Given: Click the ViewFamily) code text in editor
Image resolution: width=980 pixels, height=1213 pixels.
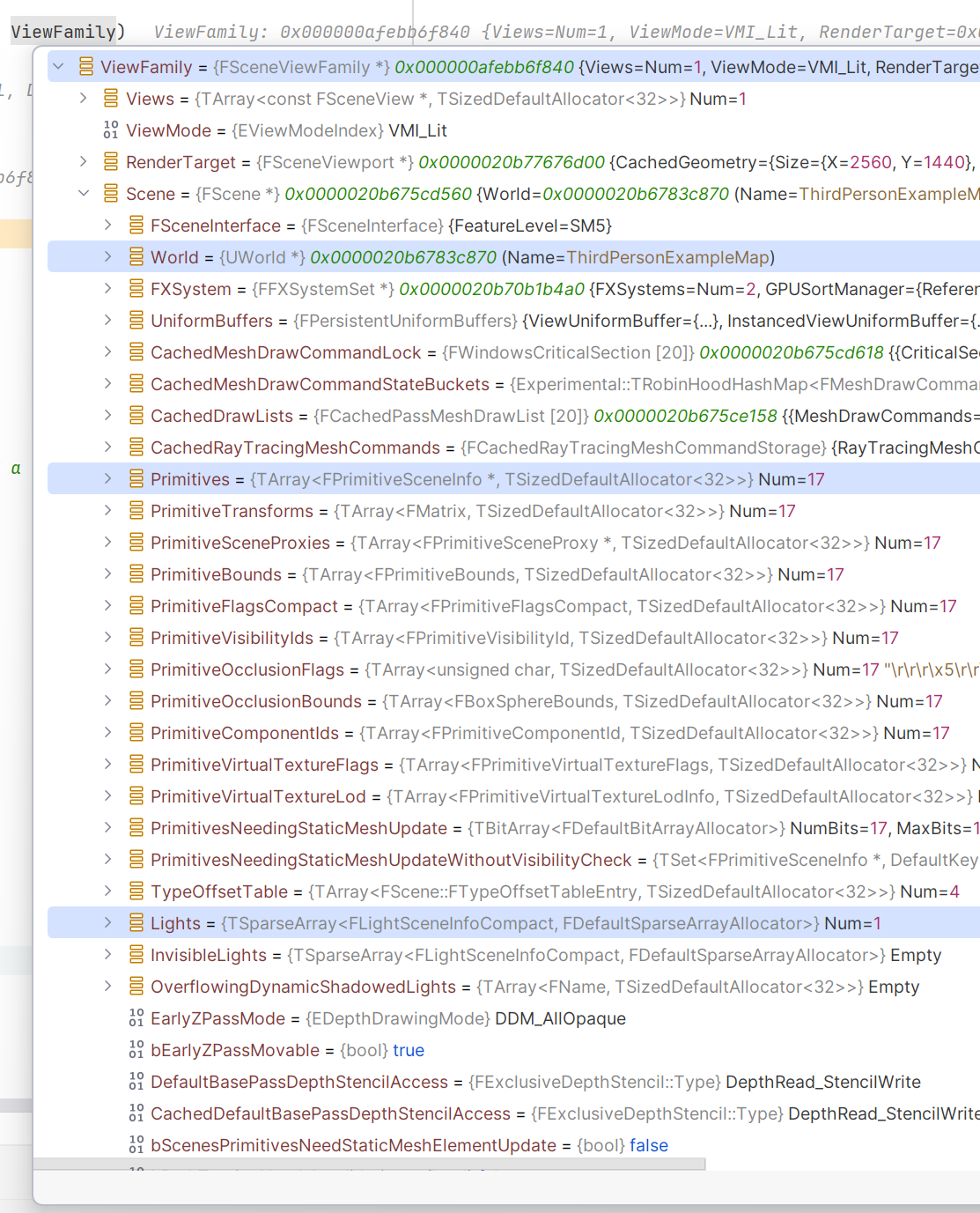Looking at the screenshot, I should 68,32.
